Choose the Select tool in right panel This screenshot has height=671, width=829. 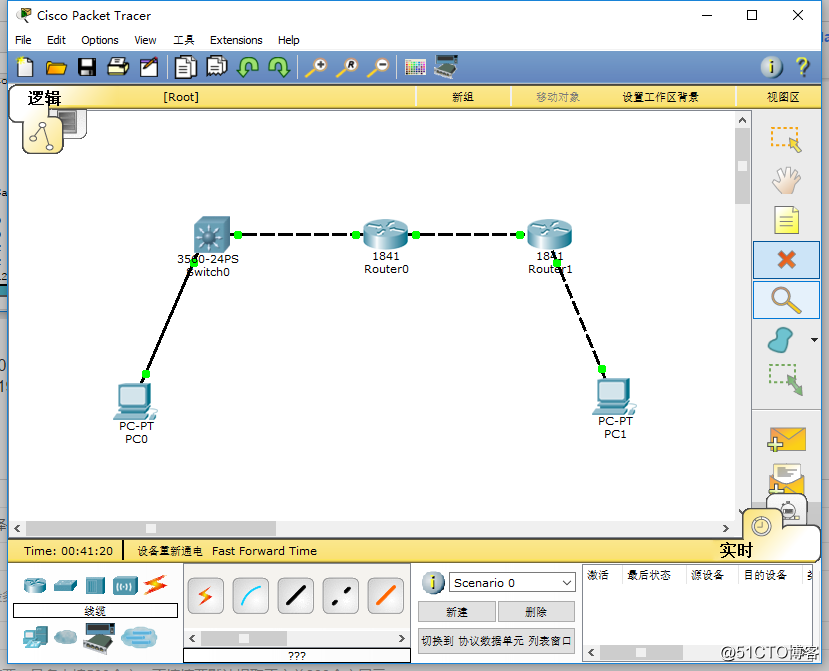[786, 139]
